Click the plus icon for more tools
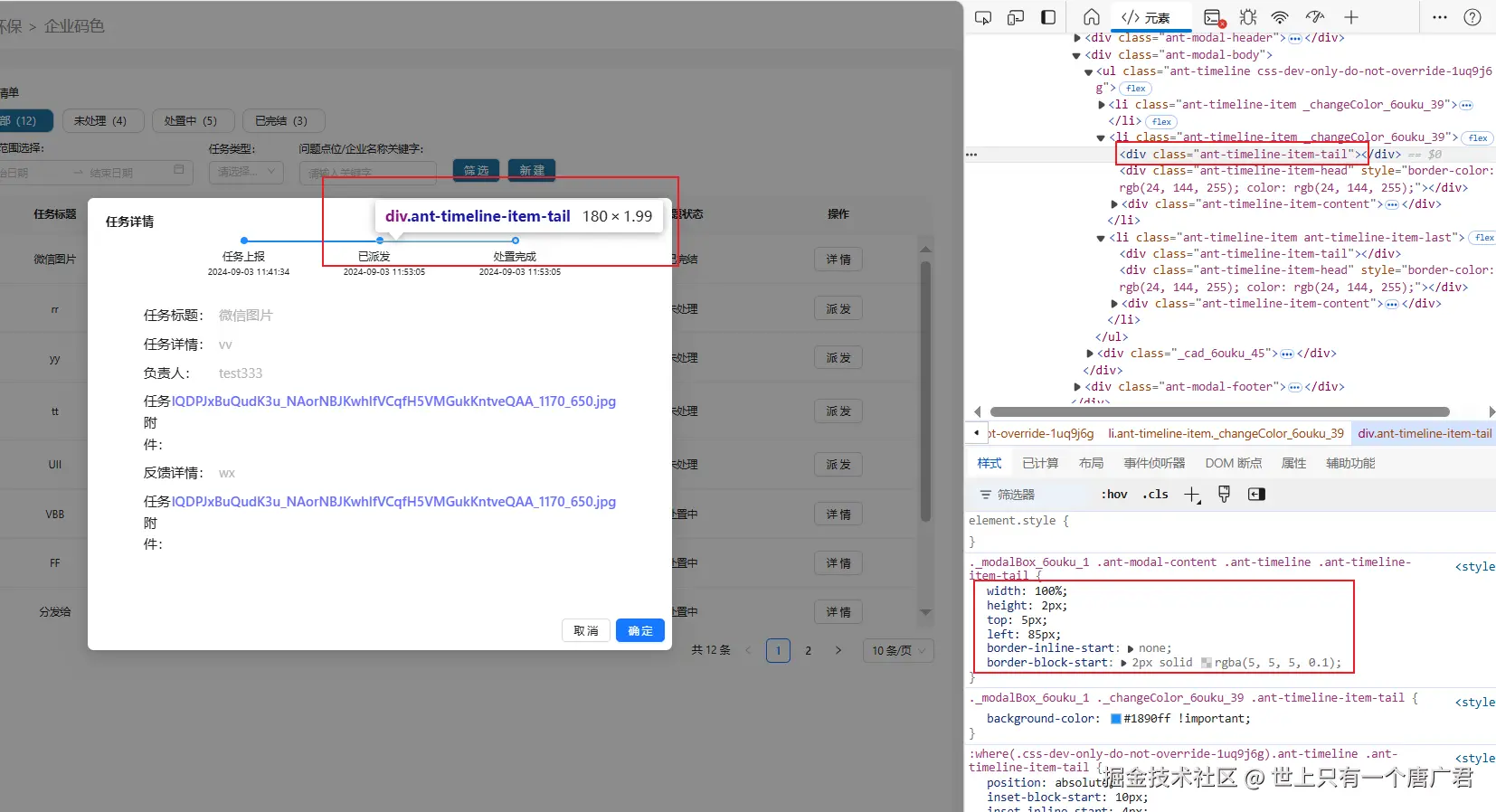This screenshot has height=812, width=1496. [x=1351, y=17]
